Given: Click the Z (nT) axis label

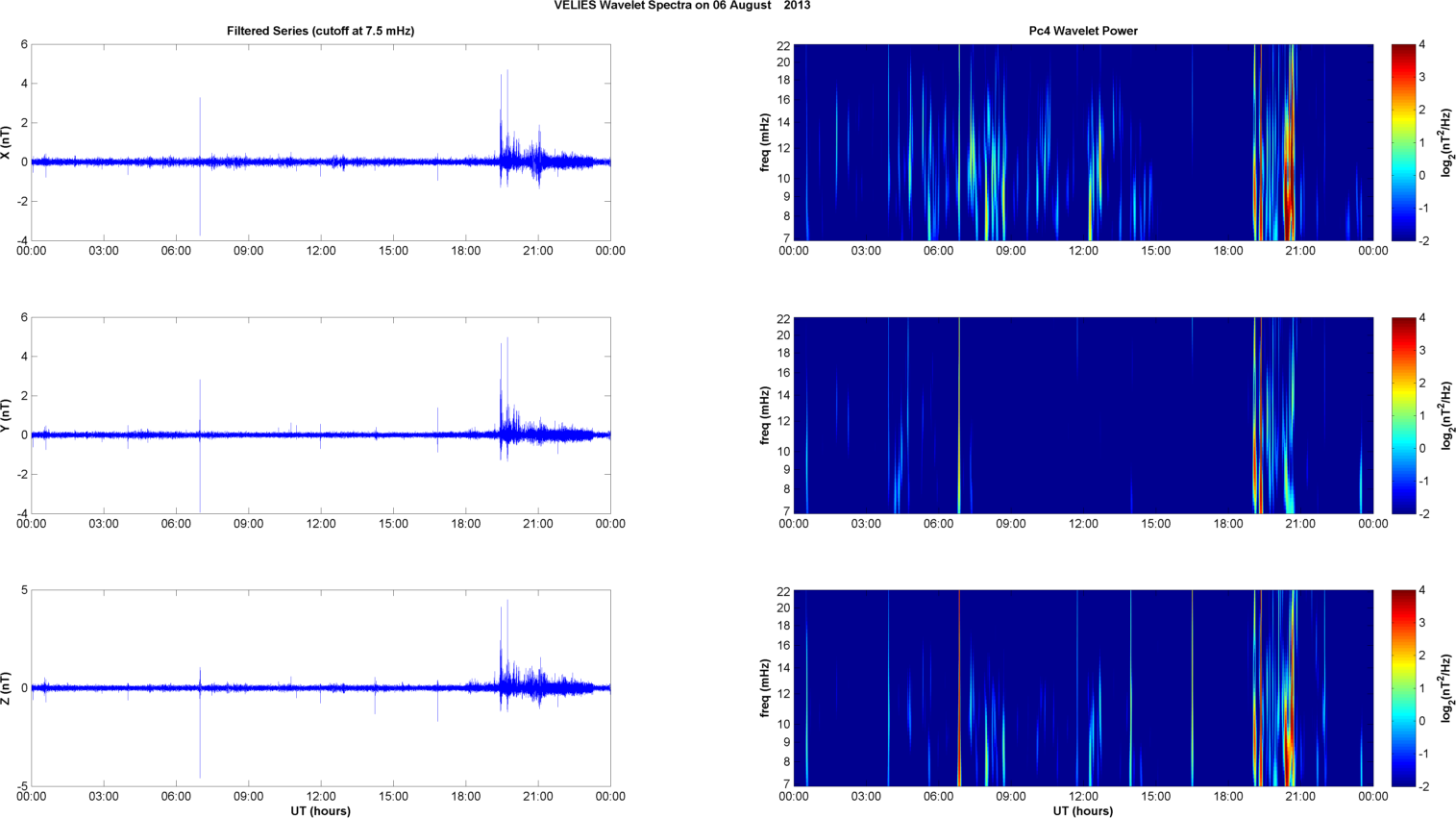Looking at the screenshot, I should [x=6, y=688].
